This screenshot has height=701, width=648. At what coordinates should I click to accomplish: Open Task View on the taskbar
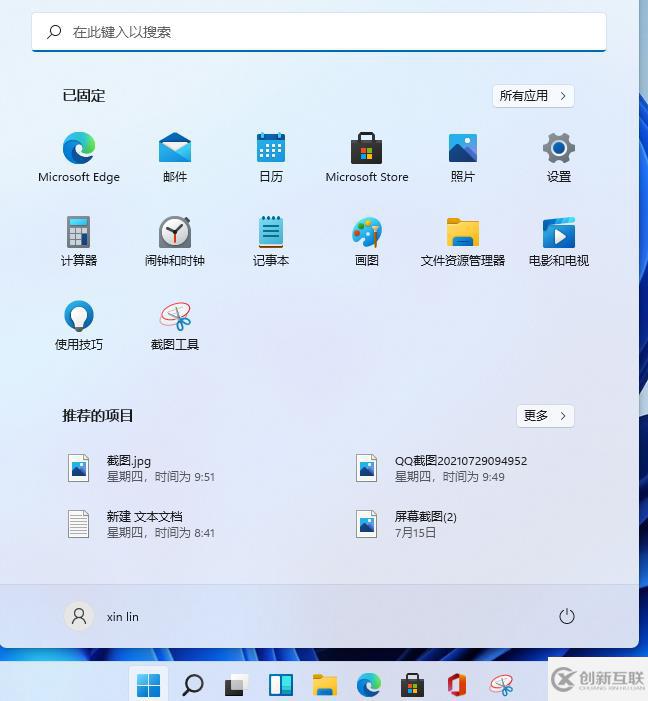point(237,685)
